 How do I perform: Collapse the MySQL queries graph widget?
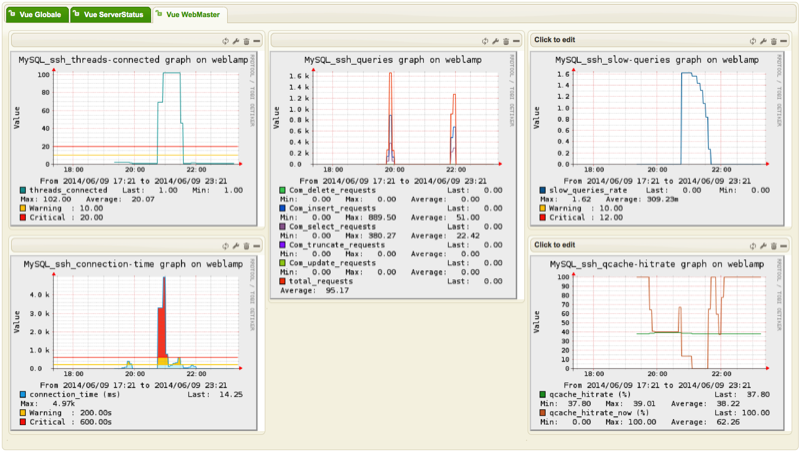(x=516, y=41)
